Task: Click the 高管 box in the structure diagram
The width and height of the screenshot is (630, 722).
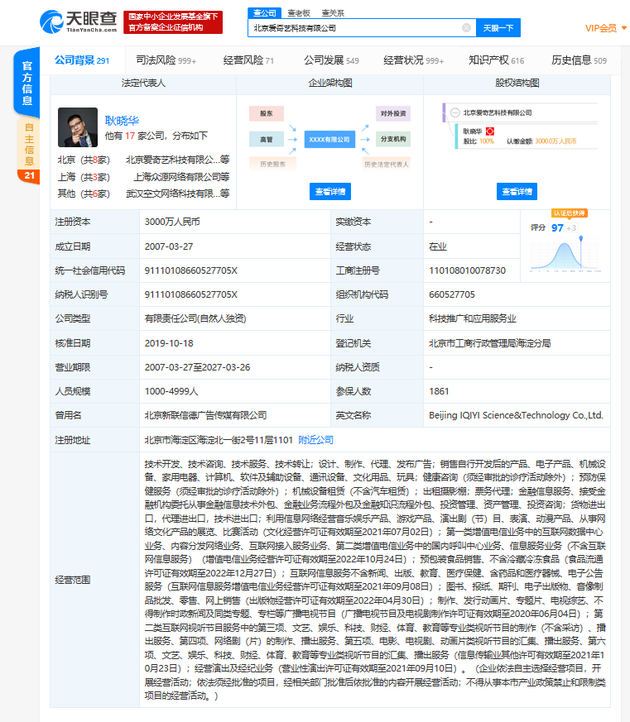Action: 266,139
